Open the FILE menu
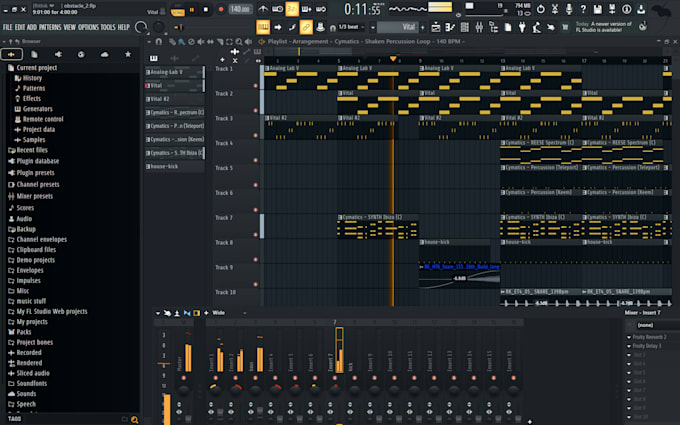 7,27
